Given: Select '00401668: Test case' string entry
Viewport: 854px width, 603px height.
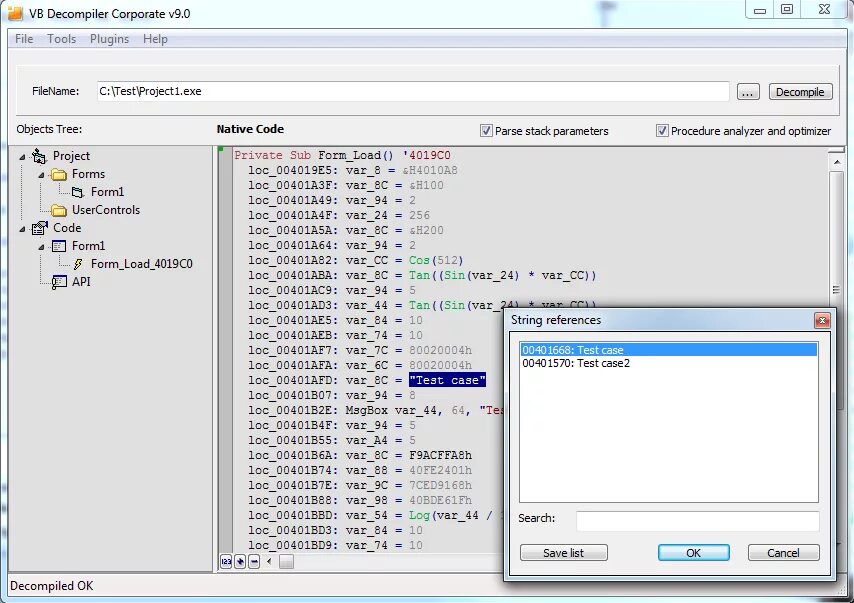Looking at the screenshot, I should [x=669, y=350].
